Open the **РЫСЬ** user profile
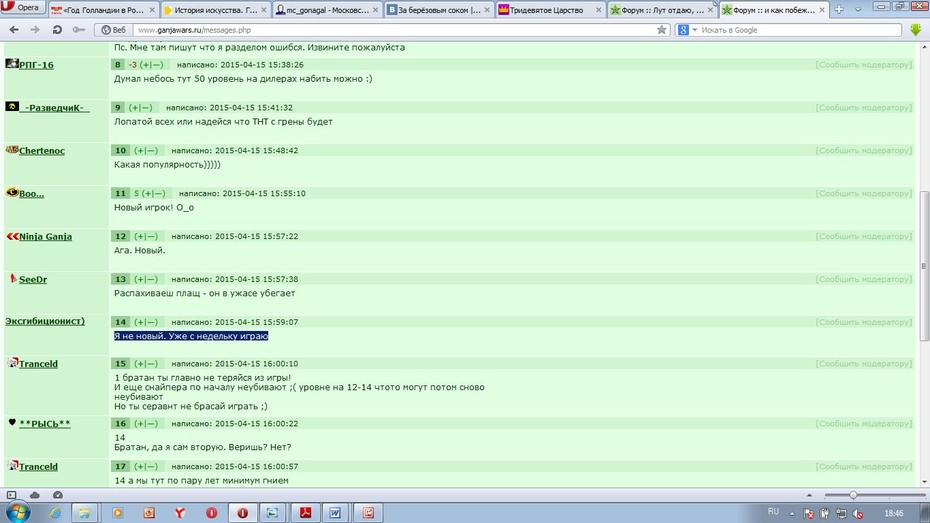Screen dimensions: 930x523 (44, 423)
